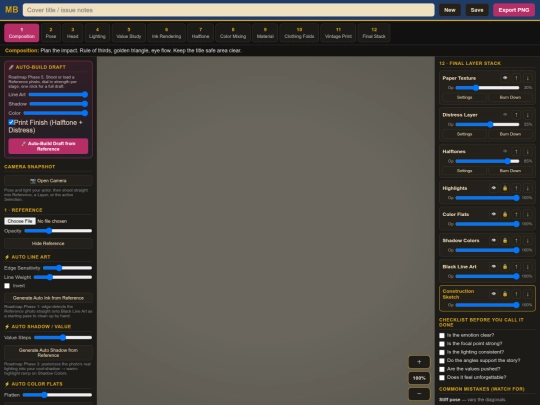
Task: Move Paper Texture layer up
Action: tap(516, 78)
